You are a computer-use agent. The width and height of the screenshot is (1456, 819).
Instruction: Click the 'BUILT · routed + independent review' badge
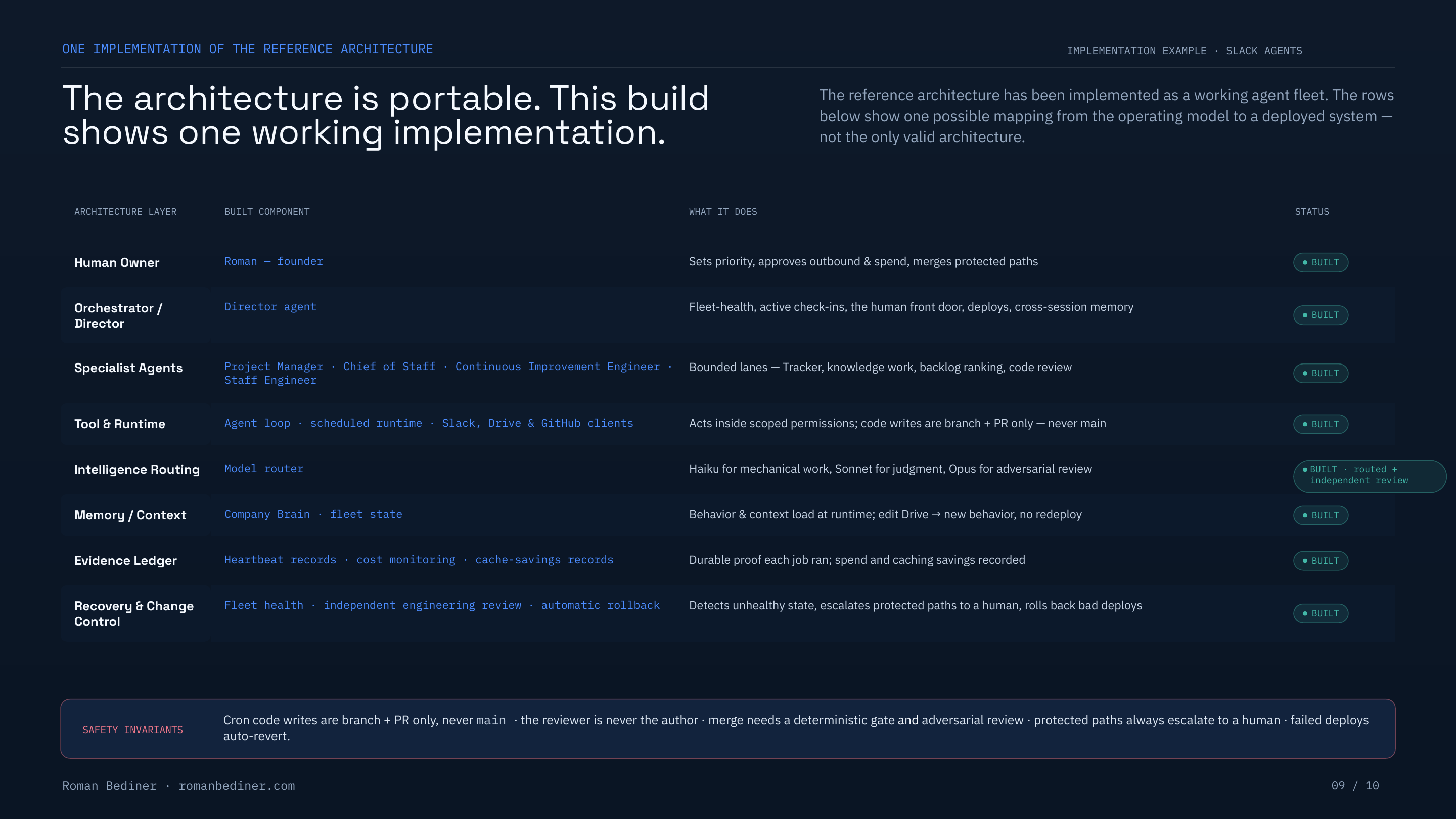[1369, 476]
